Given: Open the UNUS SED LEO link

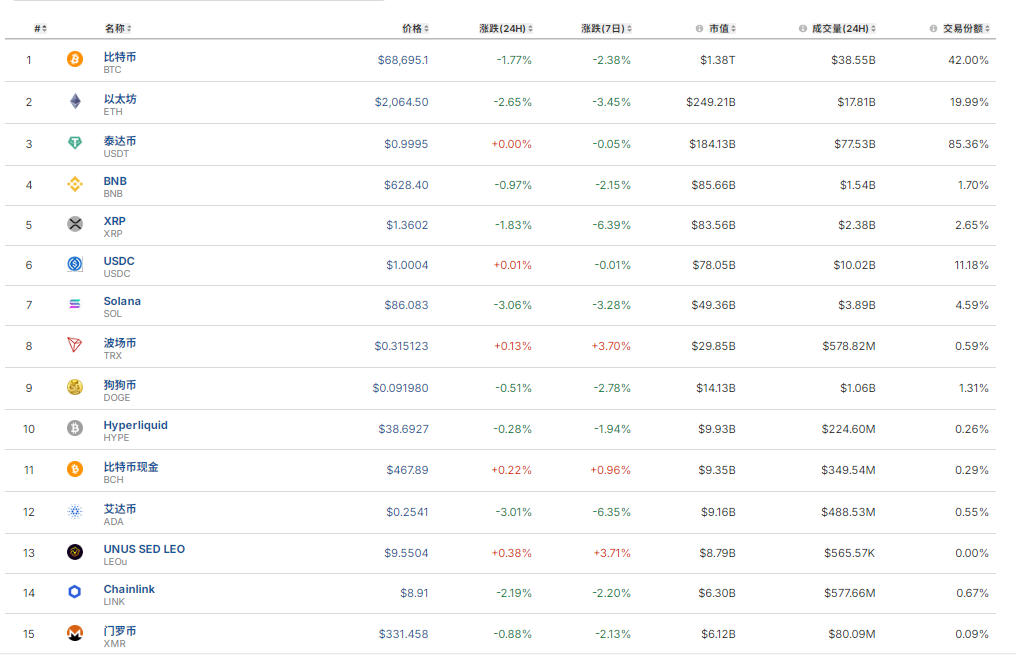Looking at the screenshot, I should point(144,549).
